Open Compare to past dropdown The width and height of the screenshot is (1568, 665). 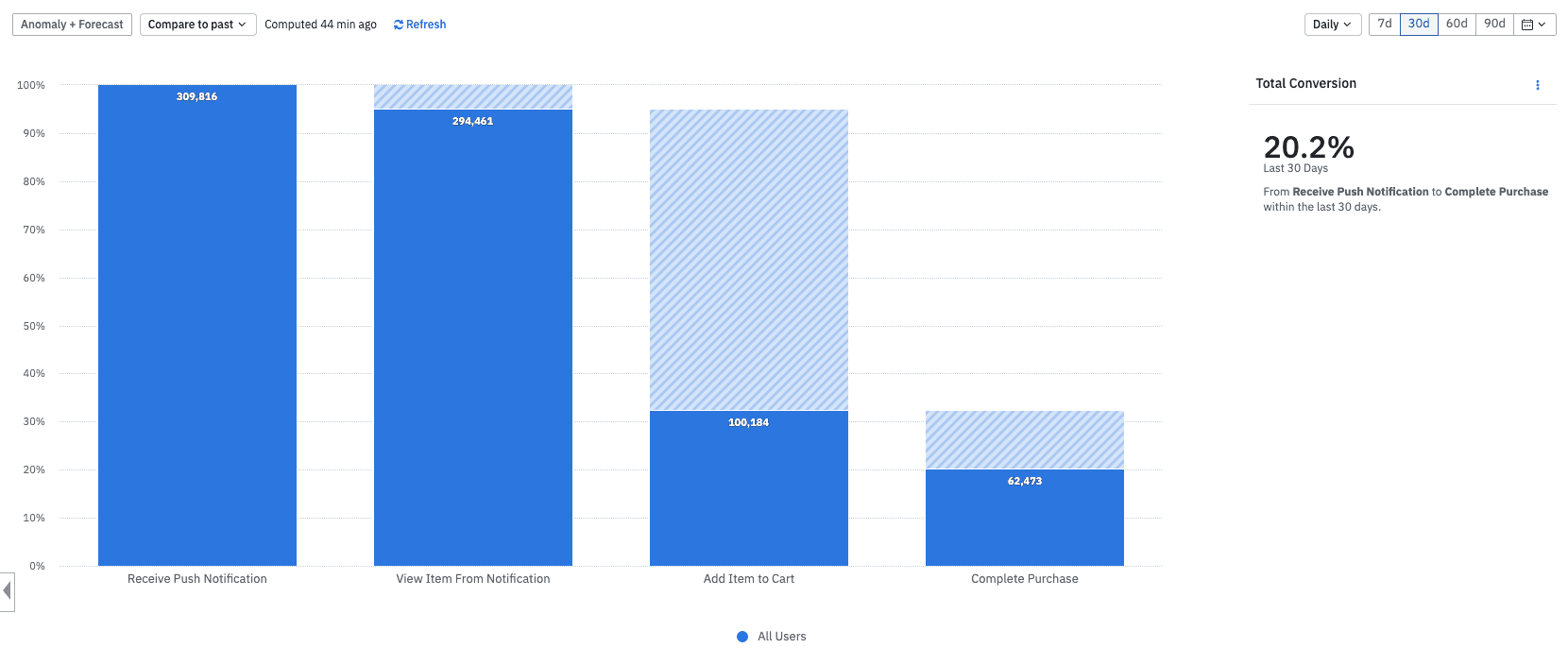(x=197, y=25)
